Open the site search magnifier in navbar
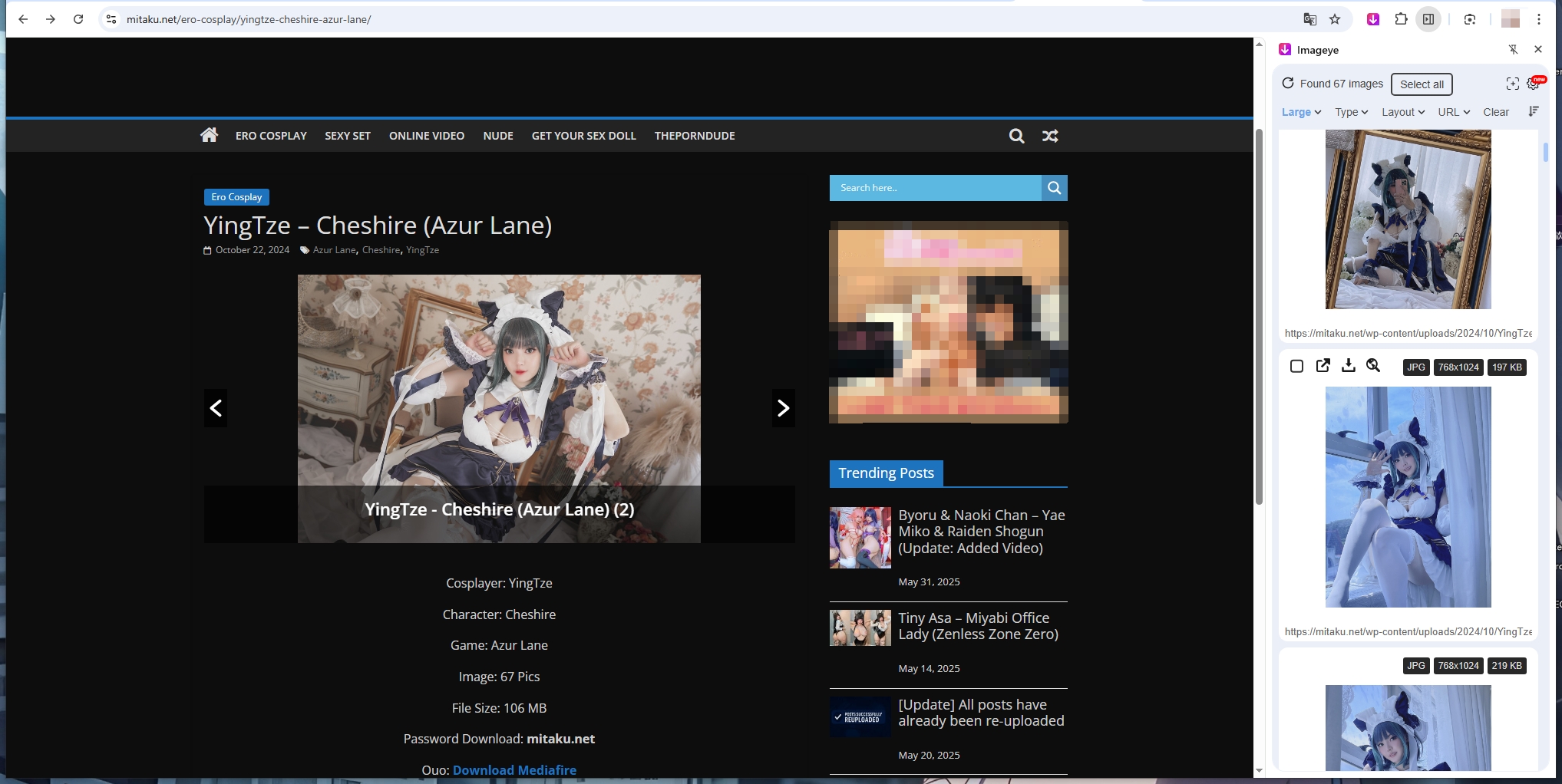This screenshot has width=1562, height=784. coord(1016,136)
